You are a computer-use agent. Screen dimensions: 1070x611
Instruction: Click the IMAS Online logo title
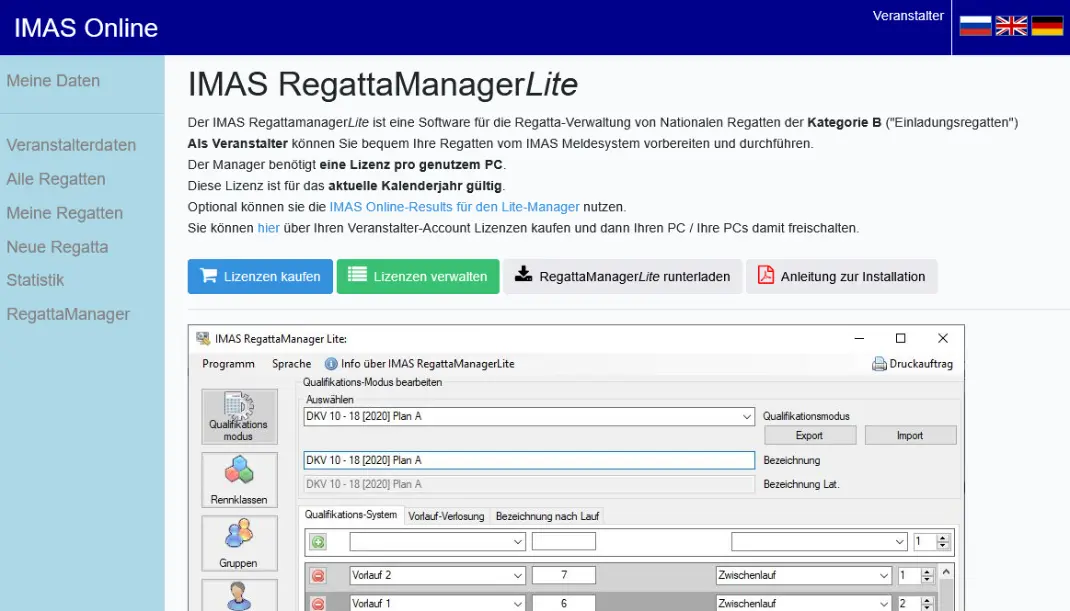pos(86,28)
